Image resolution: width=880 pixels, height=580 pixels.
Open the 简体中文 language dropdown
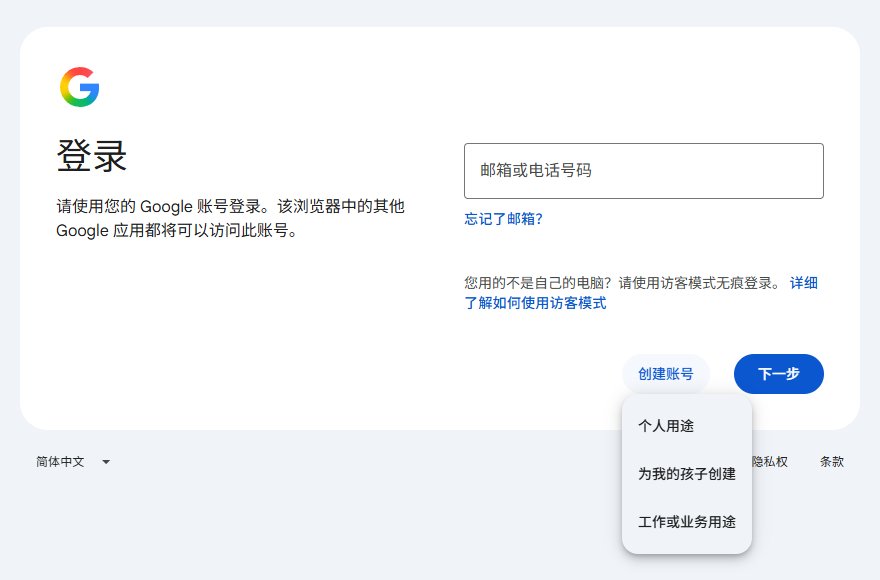73,462
